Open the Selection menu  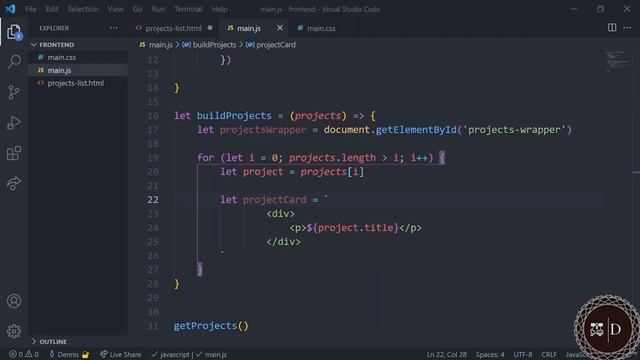[83, 9]
